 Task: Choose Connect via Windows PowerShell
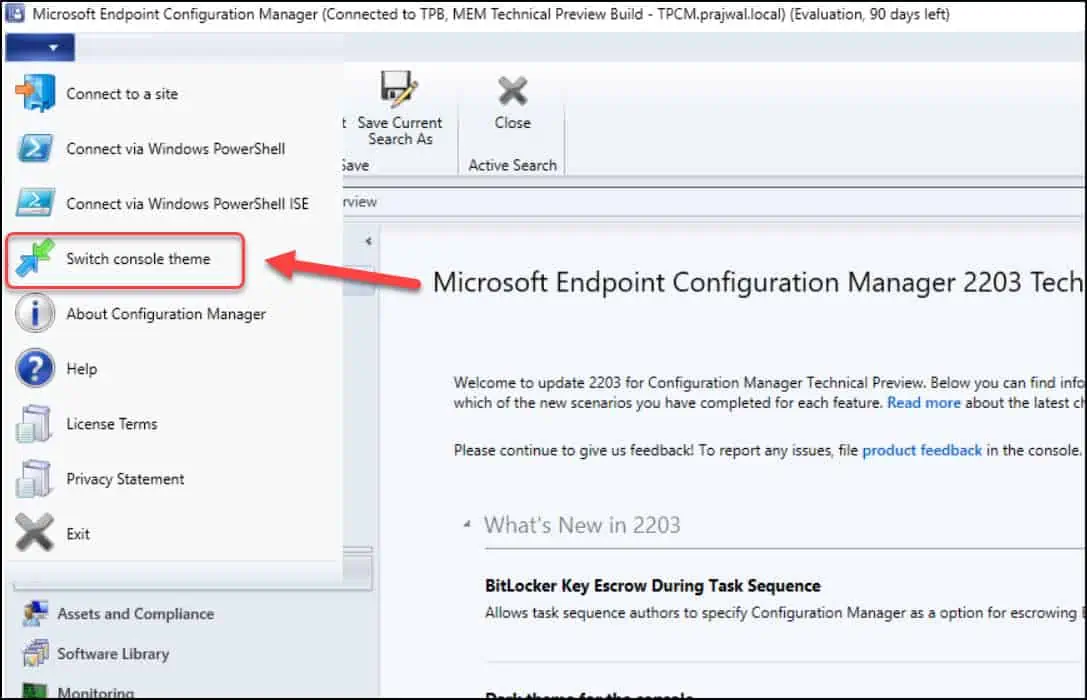[x=175, y=148]
